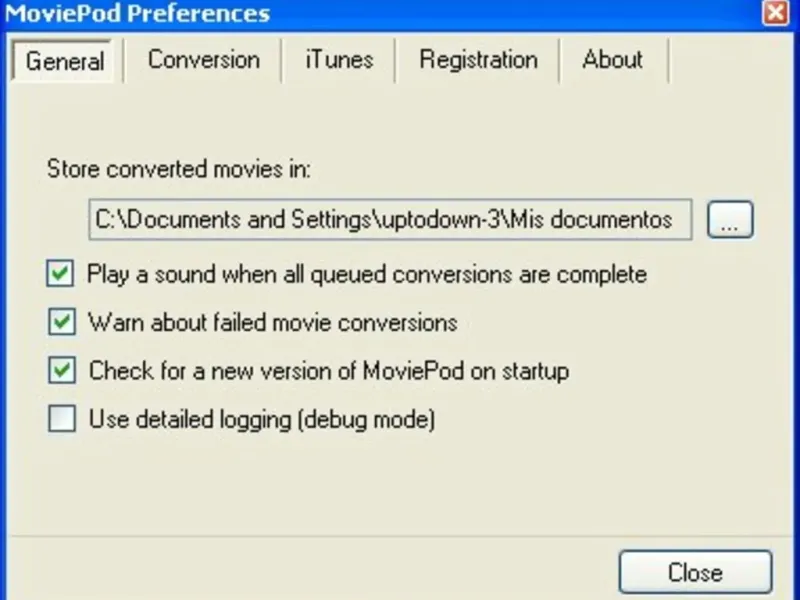800x600 pixels.
Task: Select the General tab
Action: pos(65,61)
